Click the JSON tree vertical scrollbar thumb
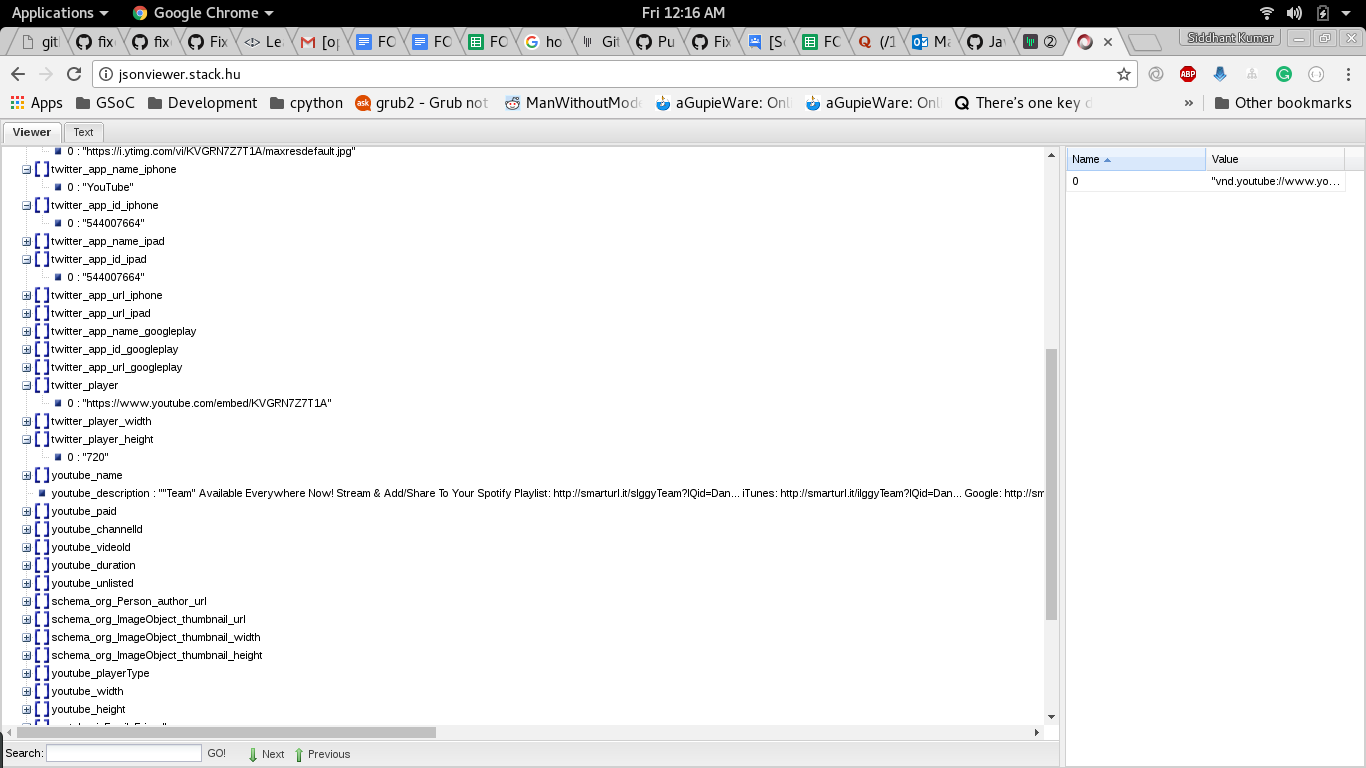The width and height of the screenshot is (1366, 768). click(x=1051, y=484)
